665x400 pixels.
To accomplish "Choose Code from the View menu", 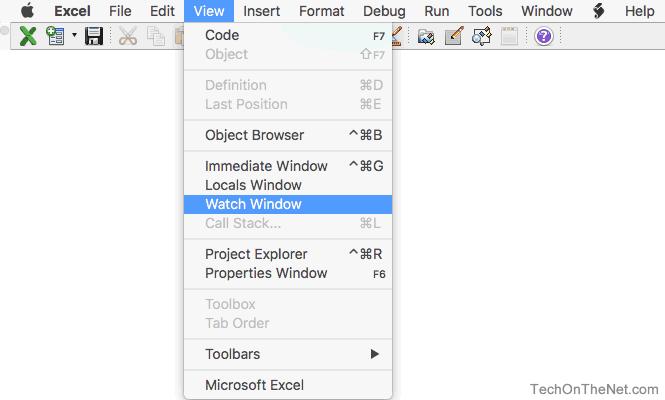I will click(288, 35).
